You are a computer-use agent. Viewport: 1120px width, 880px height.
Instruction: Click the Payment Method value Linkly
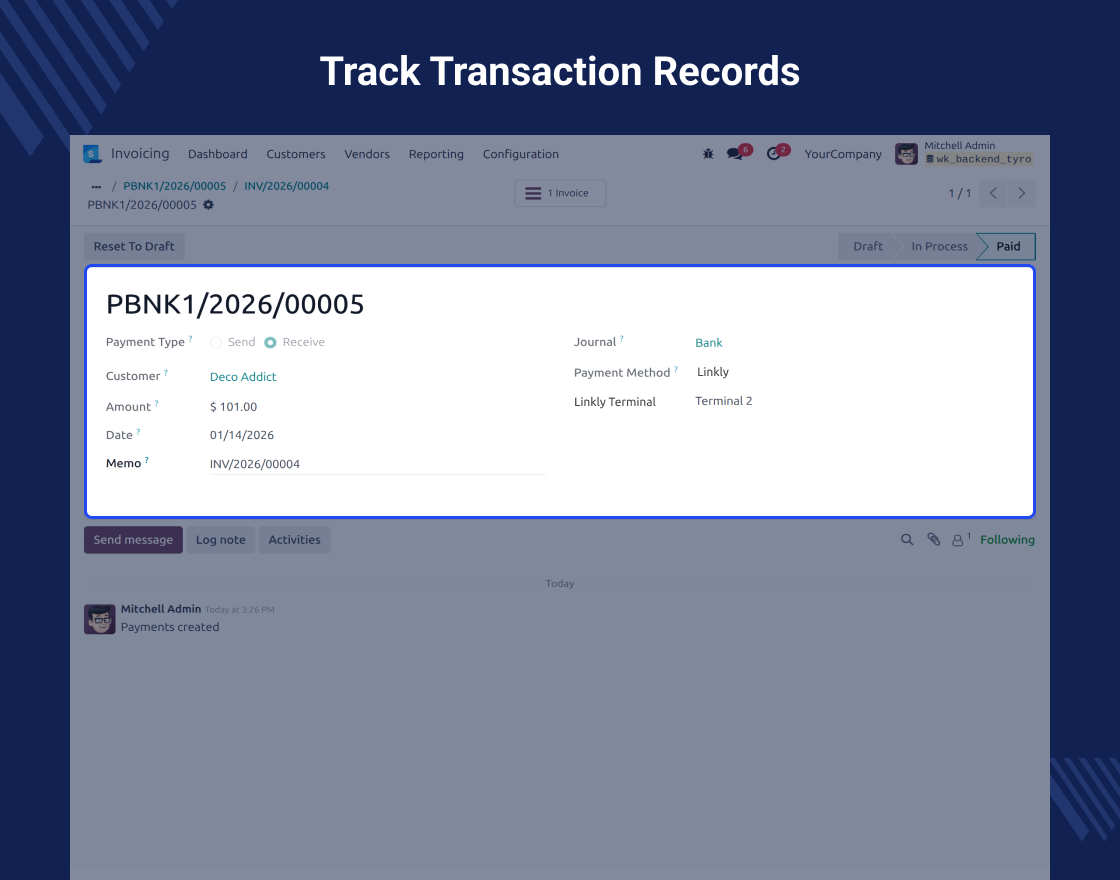click(x=713, y=372)
